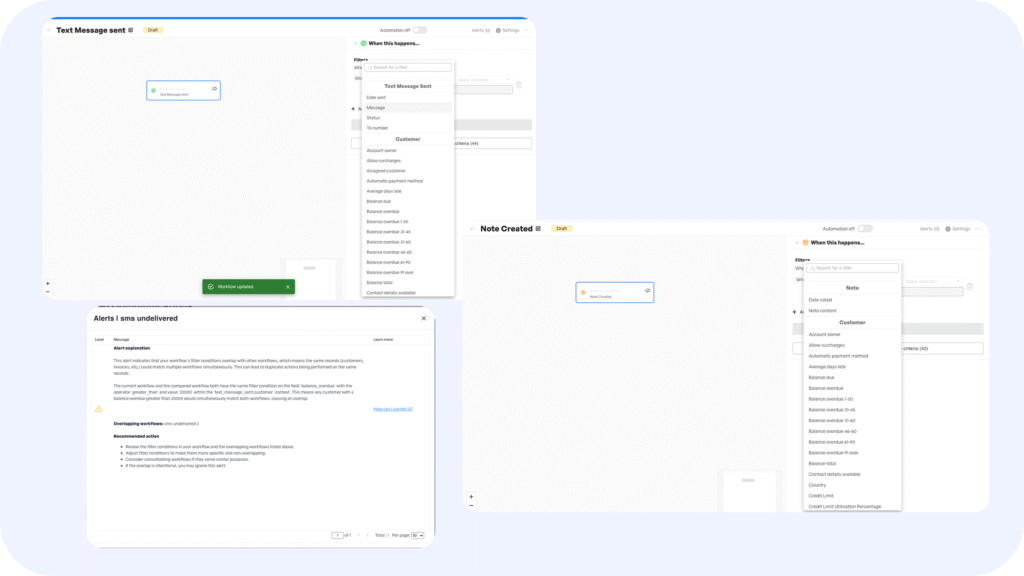This screenshot has height=576, width=1024.
Task: Click zoom in plus on Text Message canvas
Action: click(47, 283)
